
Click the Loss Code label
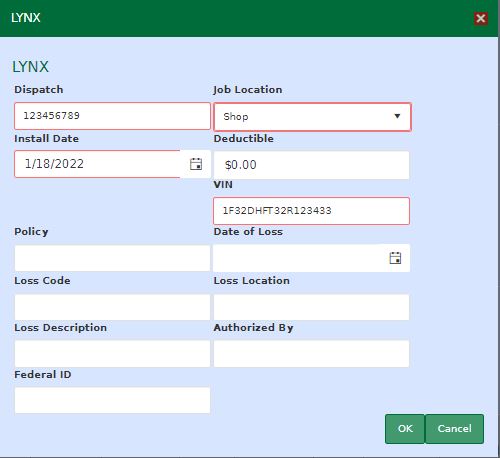tap(42, 280)
